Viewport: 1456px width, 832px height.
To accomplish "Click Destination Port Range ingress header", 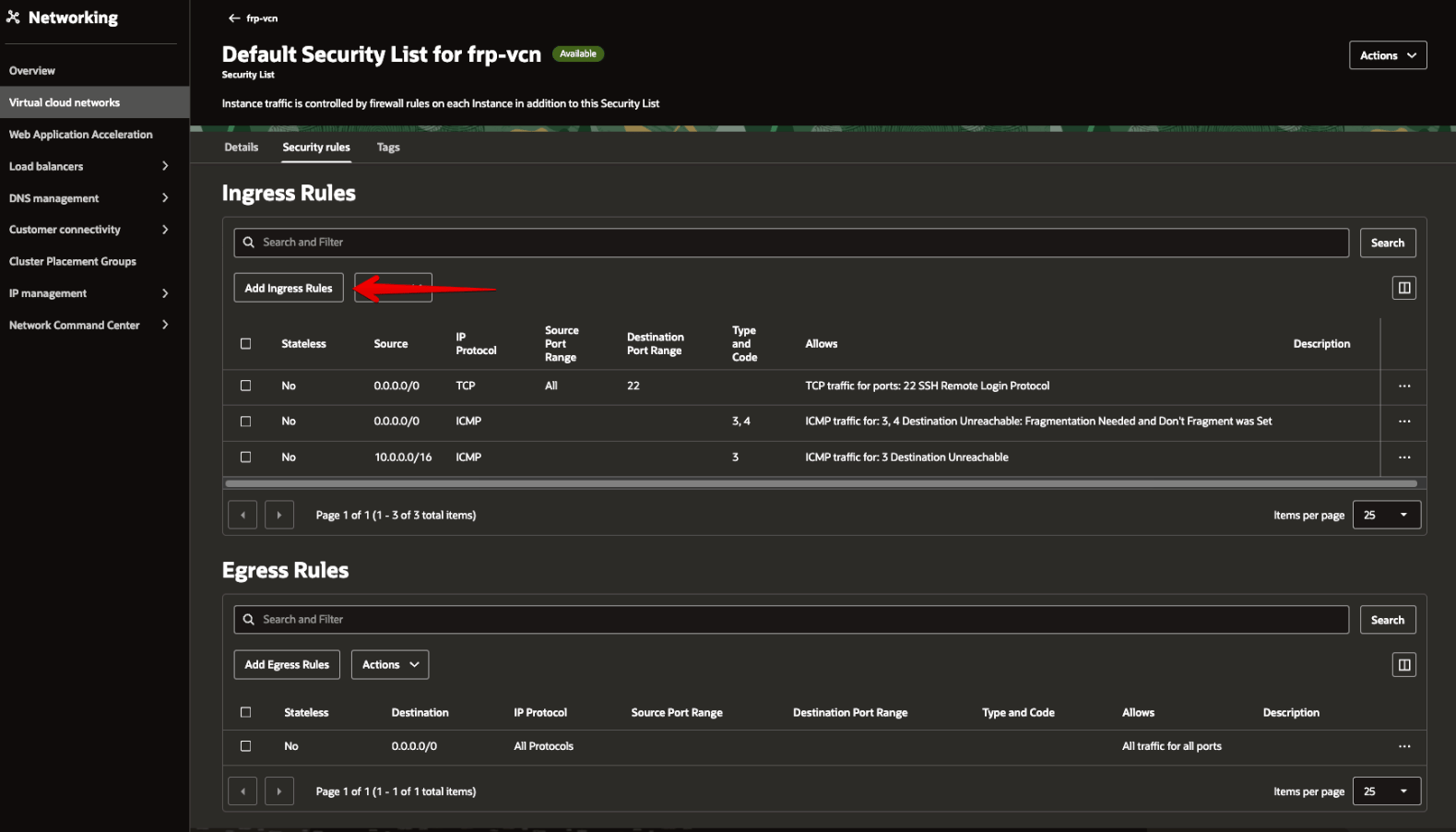I will [x=656, y=344].
